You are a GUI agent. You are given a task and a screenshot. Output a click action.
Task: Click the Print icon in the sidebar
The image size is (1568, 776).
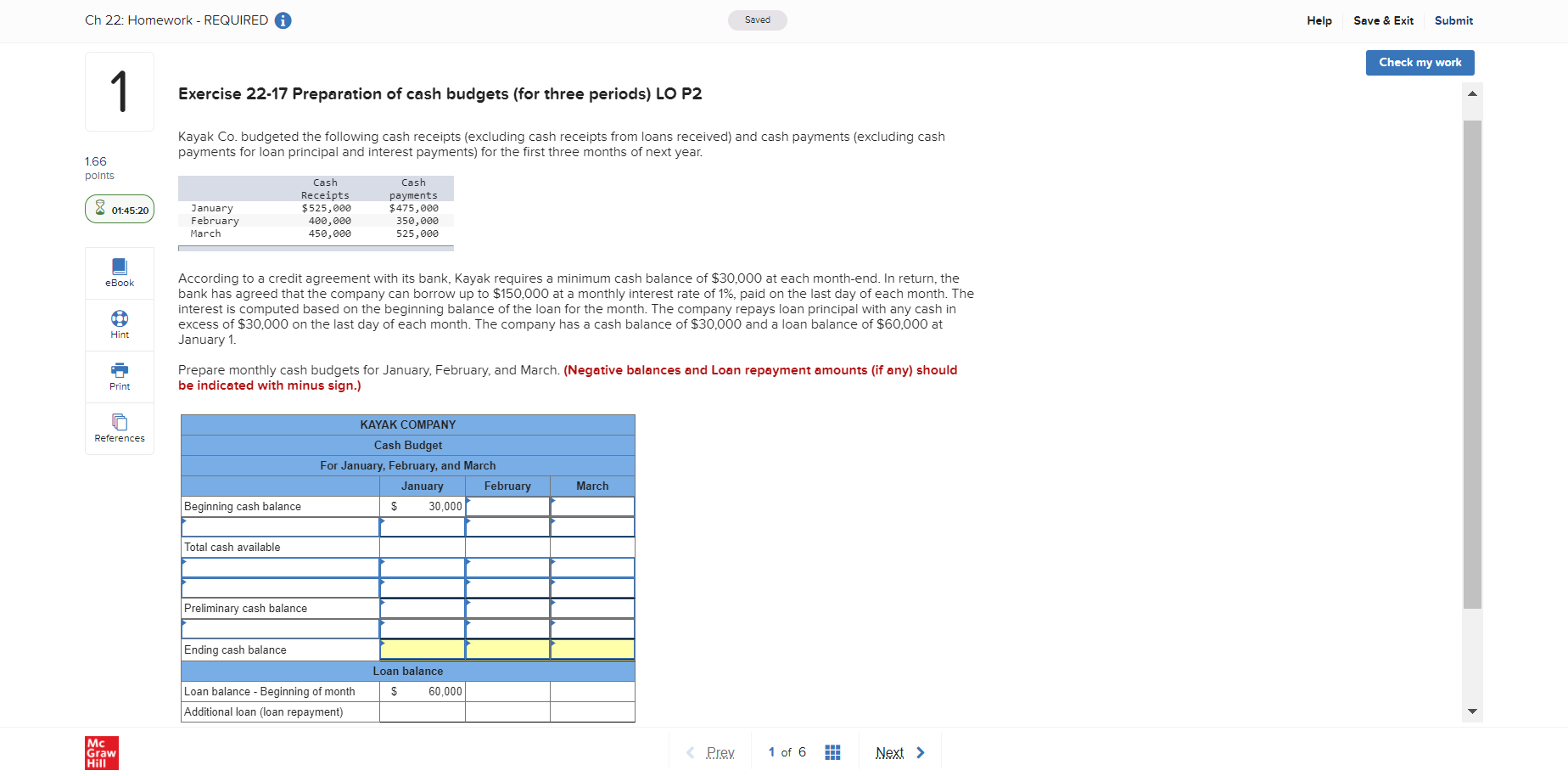119,376
